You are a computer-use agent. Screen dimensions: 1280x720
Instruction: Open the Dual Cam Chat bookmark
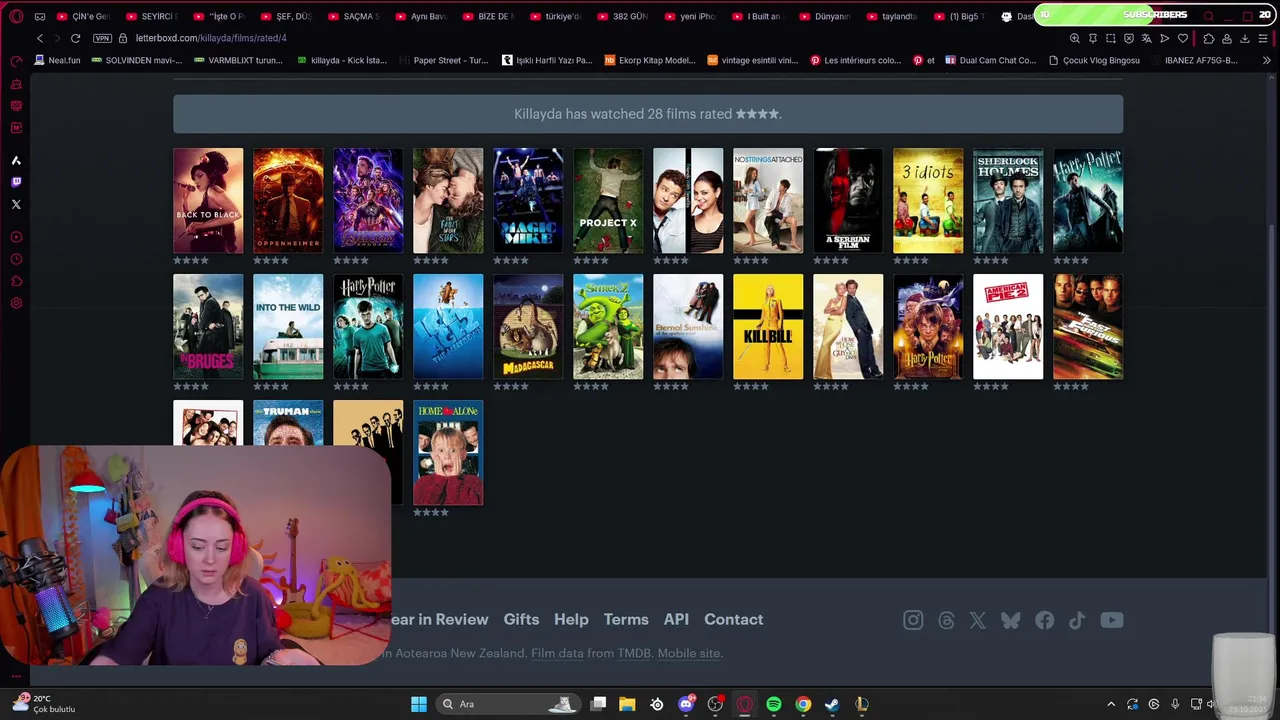(x=989, y=60)
